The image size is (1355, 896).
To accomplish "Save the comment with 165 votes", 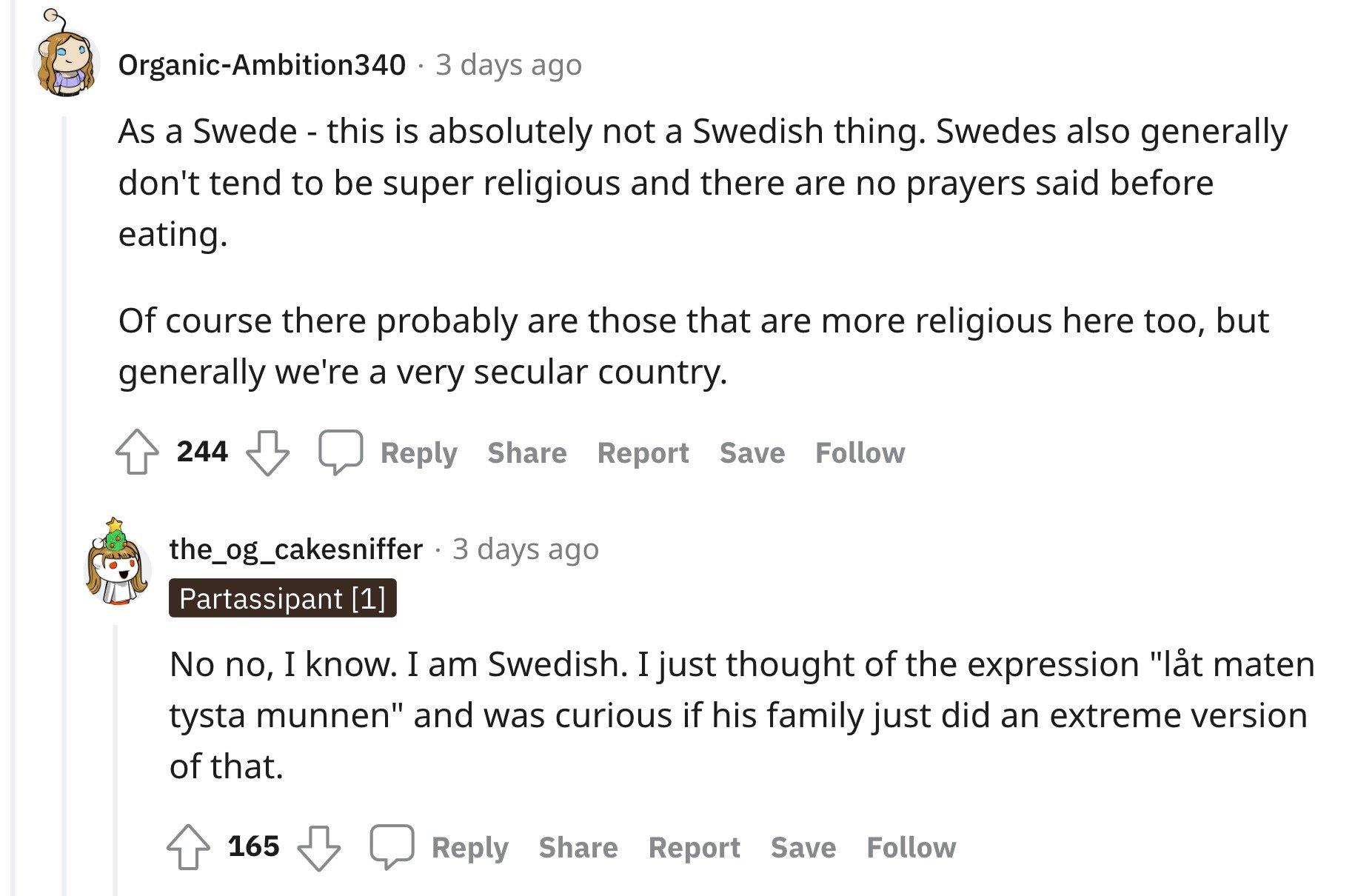I will tap(803, 847).
